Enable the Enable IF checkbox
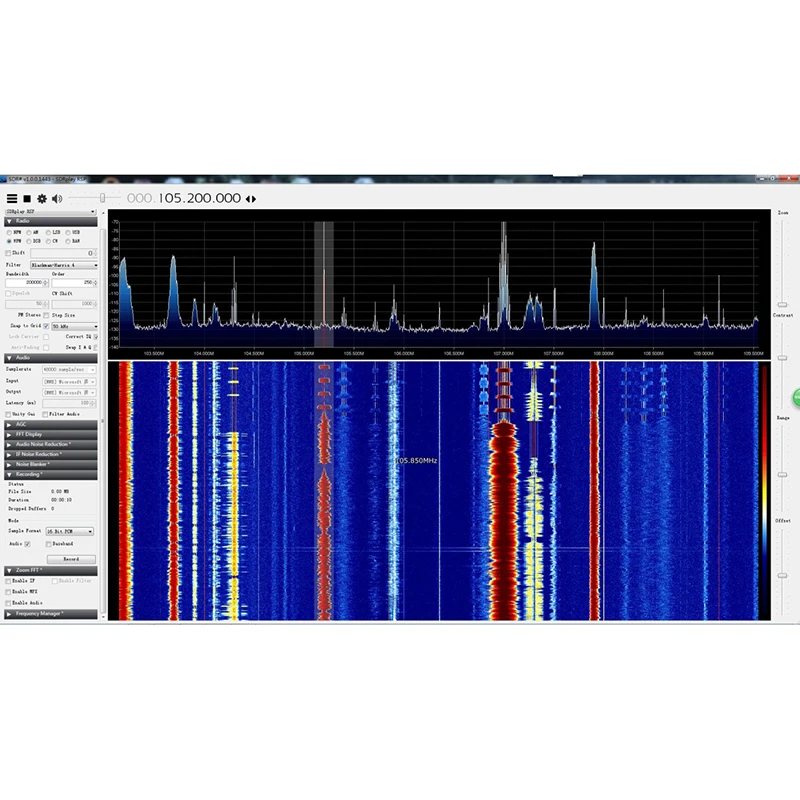This screenshot has height=800, width=800. (8, 581)
